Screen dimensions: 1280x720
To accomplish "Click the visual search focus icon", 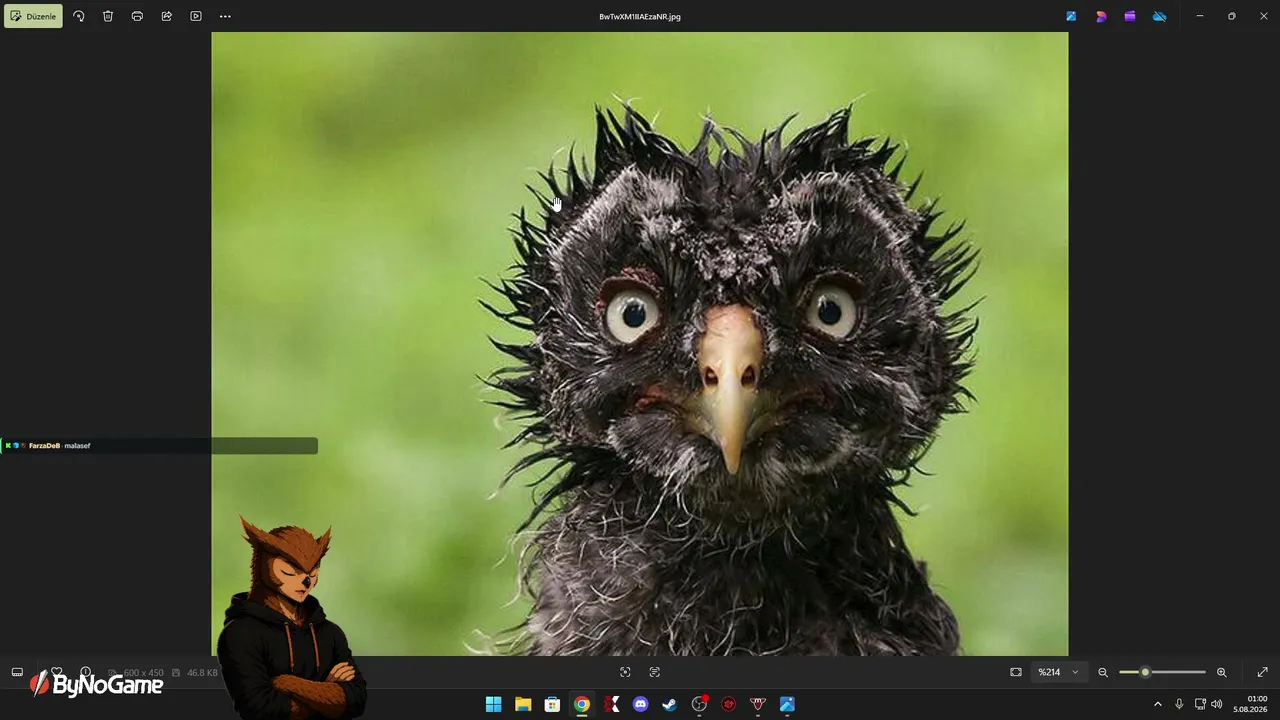I will pos(625,672).
